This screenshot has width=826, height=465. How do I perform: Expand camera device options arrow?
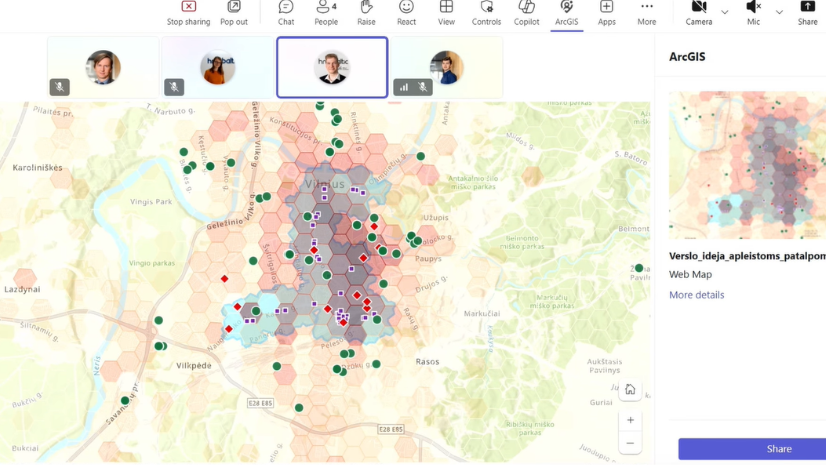[x=725, y=12]
